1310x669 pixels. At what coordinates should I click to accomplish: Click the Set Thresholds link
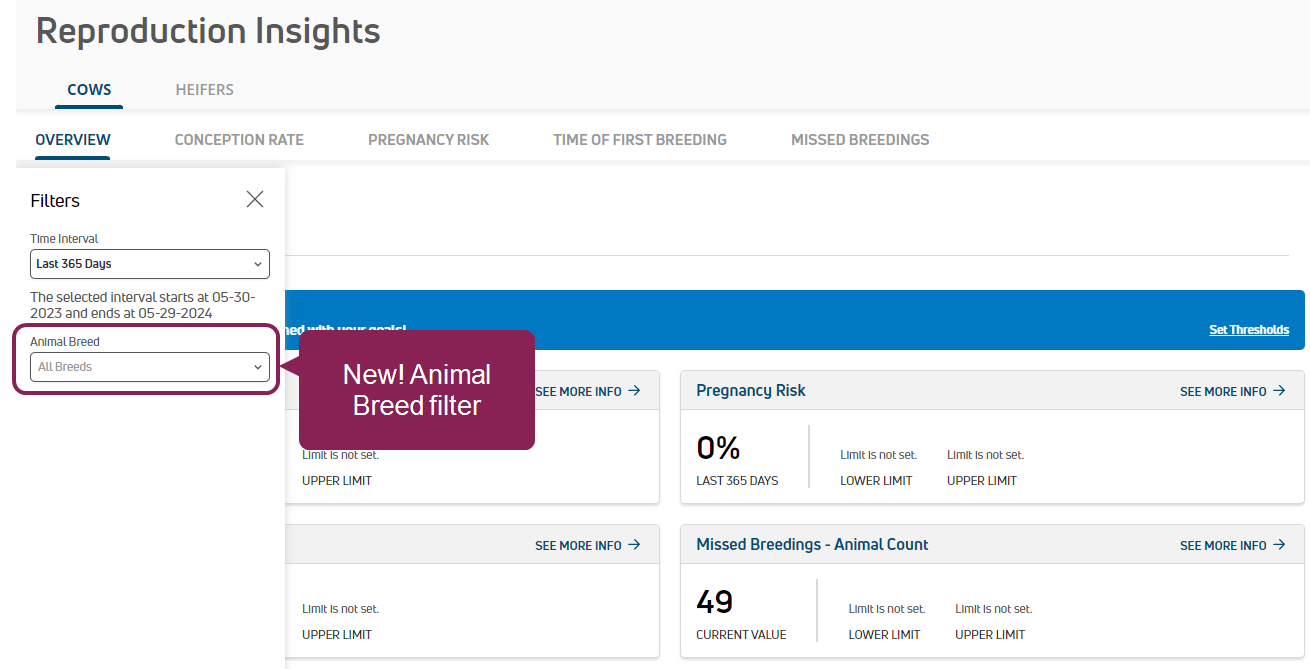pyautogui.click(x=1249, y=330)
